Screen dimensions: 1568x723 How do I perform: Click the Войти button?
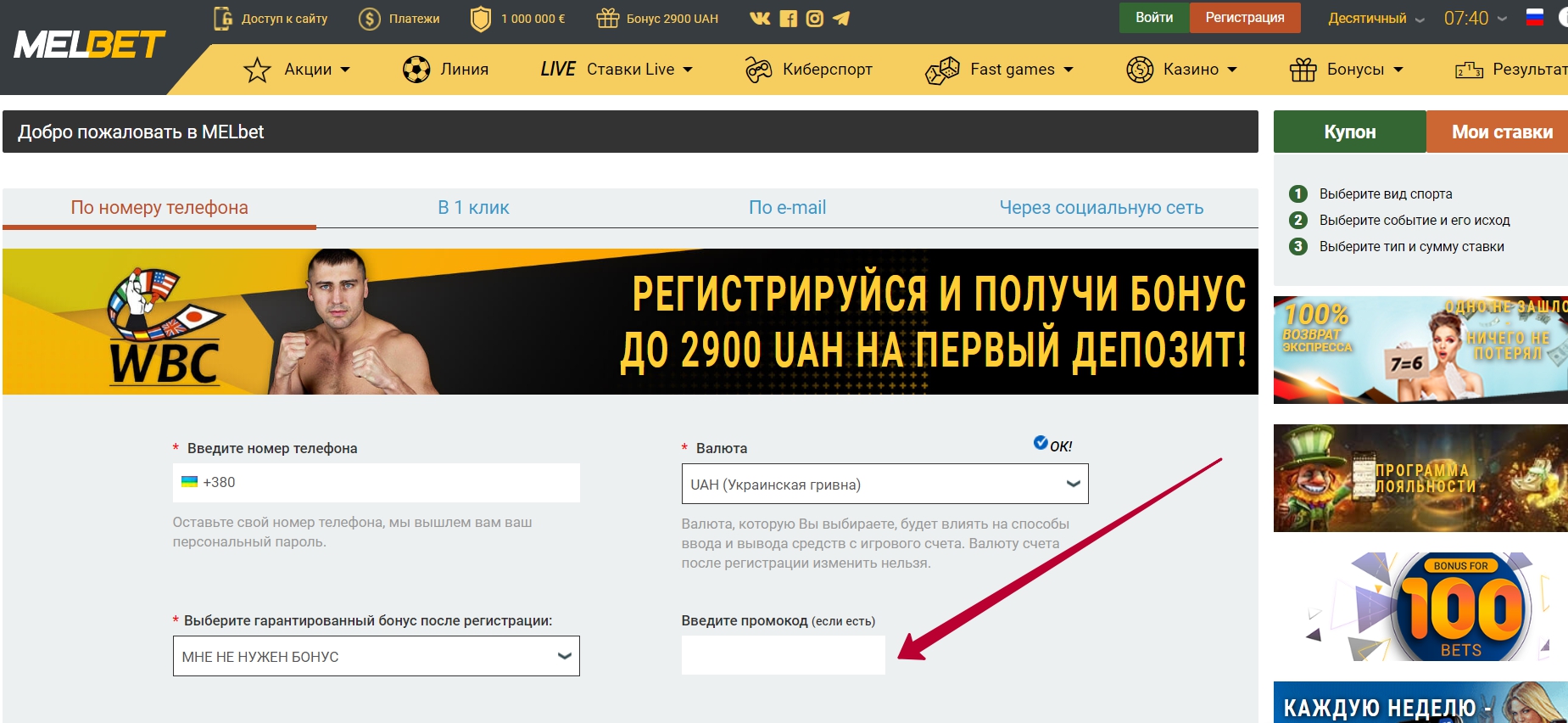[x=1154, y=18]
